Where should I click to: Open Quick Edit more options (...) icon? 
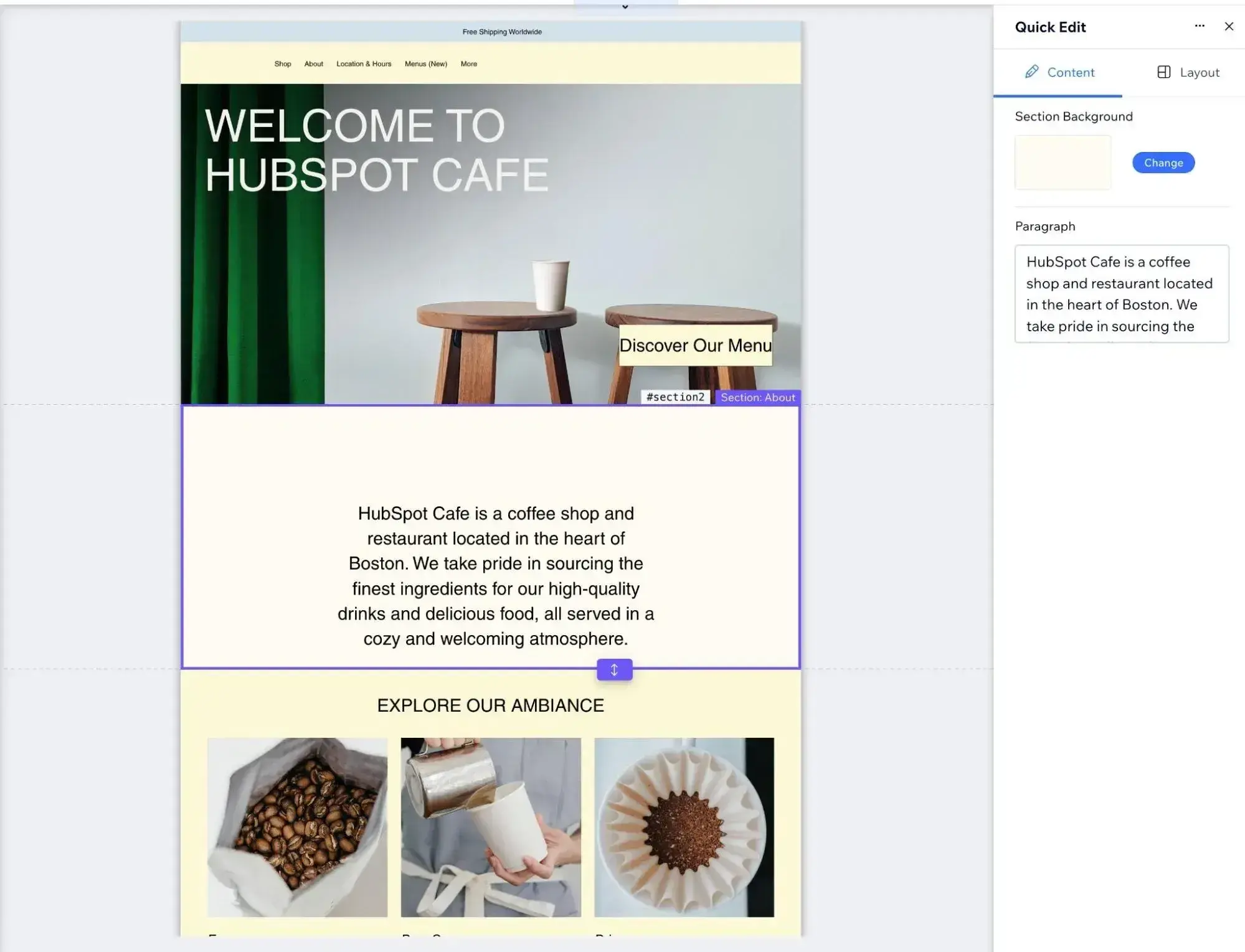pos(1199,26)
